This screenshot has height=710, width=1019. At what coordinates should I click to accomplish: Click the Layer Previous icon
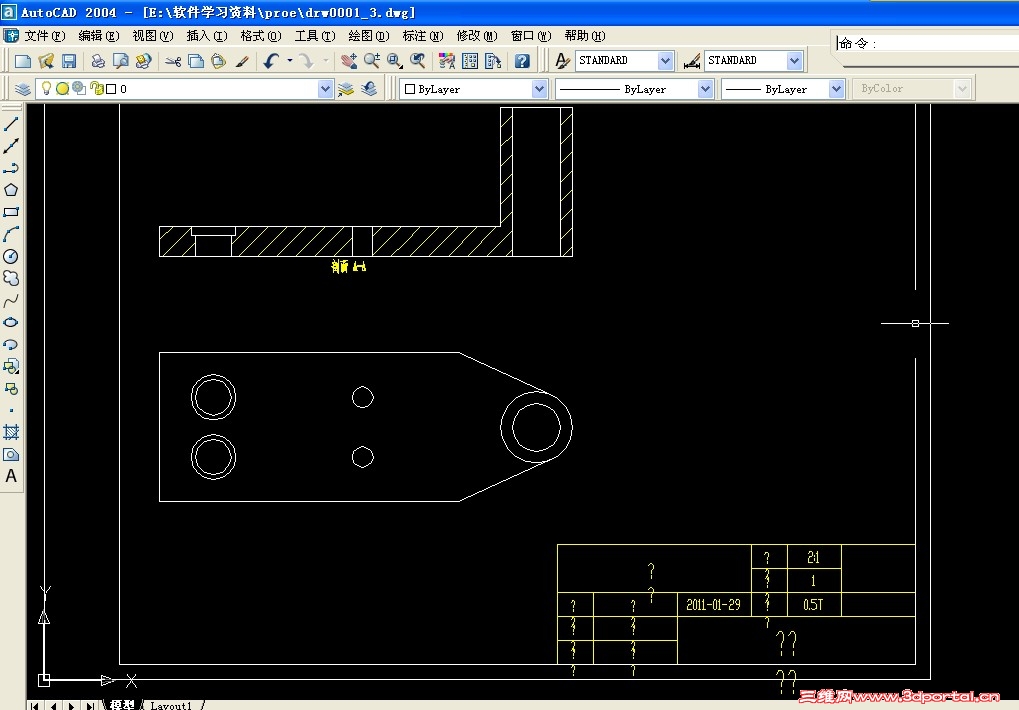[369, 89]
